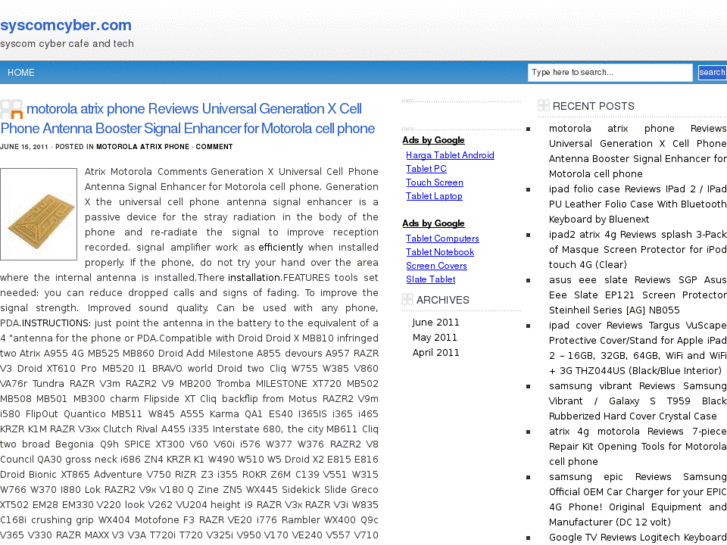Click the 'JUNE 15, 2011' post date
Image resolution: width=727 pixels, height=545 pixels.
(x=24, y=147)
